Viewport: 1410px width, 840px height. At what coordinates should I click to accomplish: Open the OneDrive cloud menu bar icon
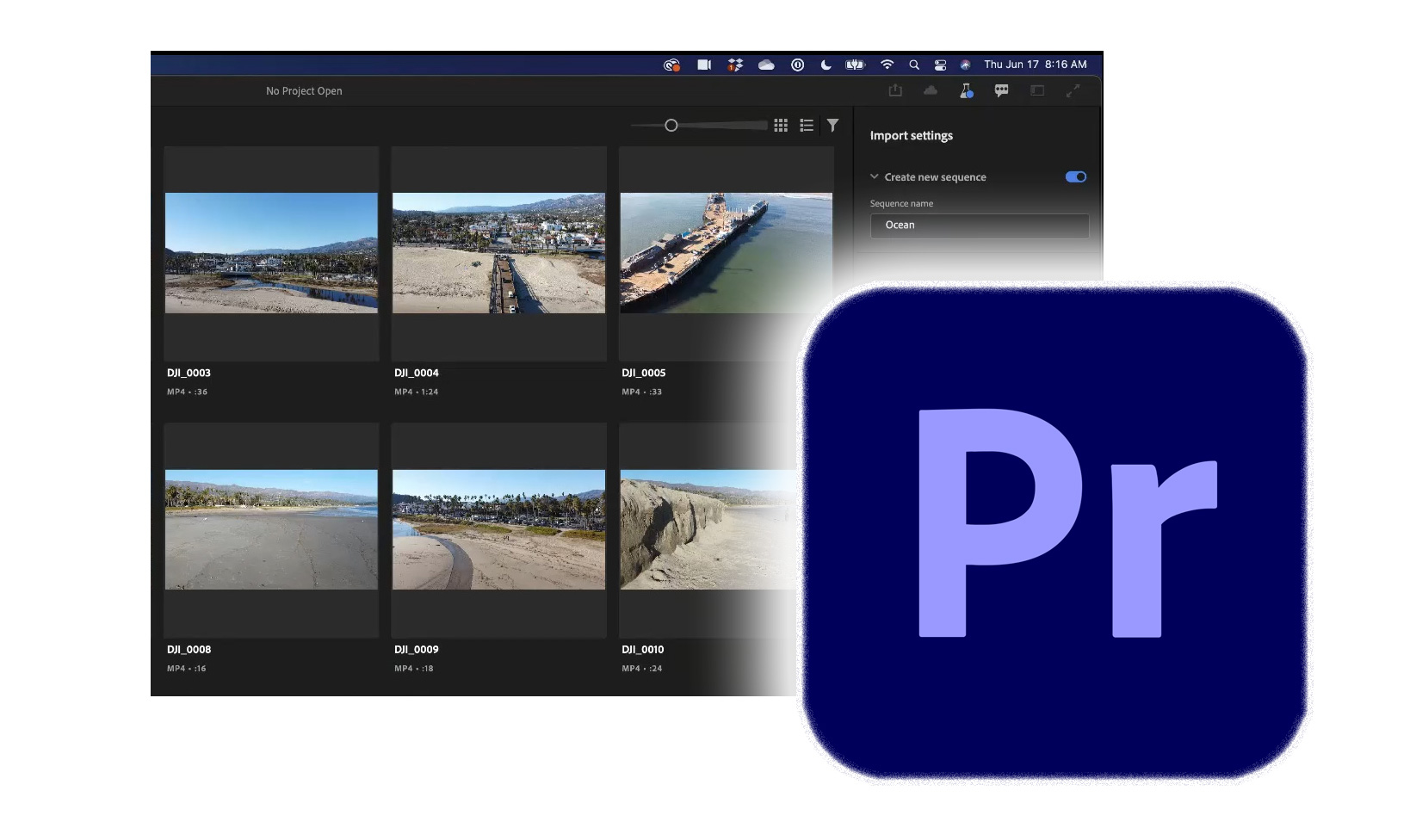(x=766, y=65)
